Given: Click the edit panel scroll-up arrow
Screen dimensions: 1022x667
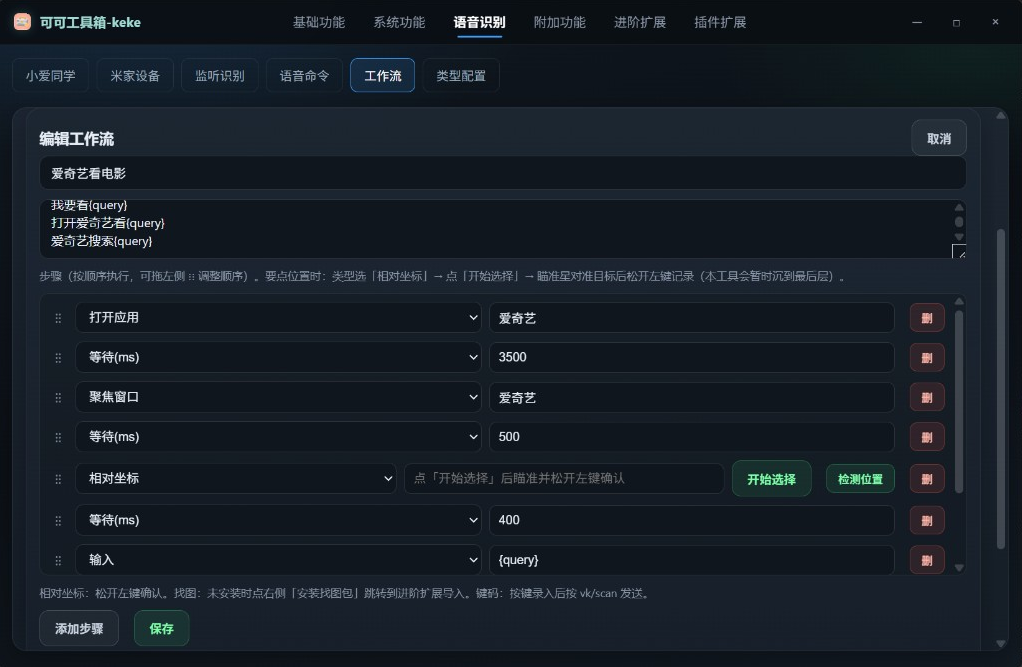Looking at the screenshot, I should [1000, 115].
